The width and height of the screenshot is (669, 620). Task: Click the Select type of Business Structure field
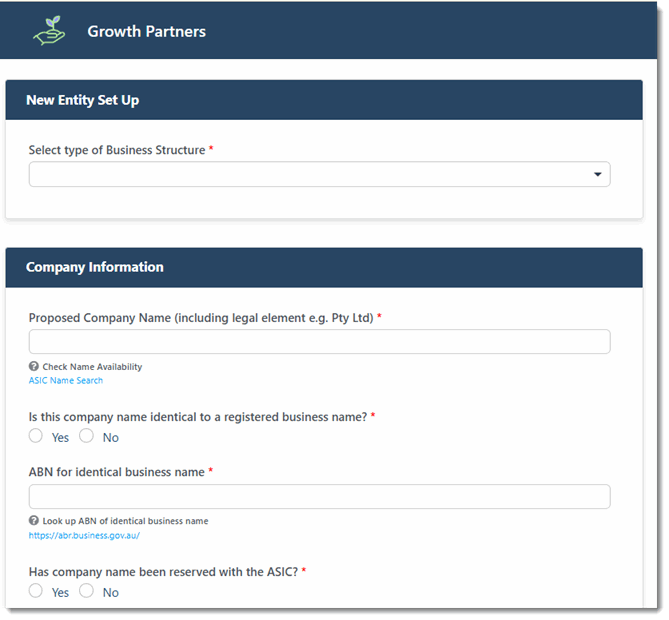[320, 174]
